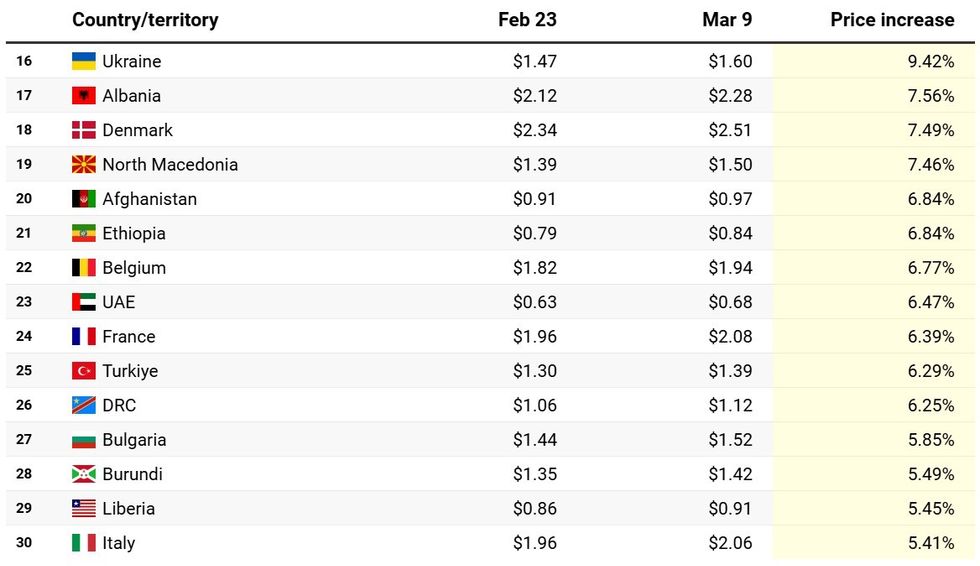Viewport: 980px width, 566px height.
Task: Click the Ukraine flag icon
Action: (84, 61)
